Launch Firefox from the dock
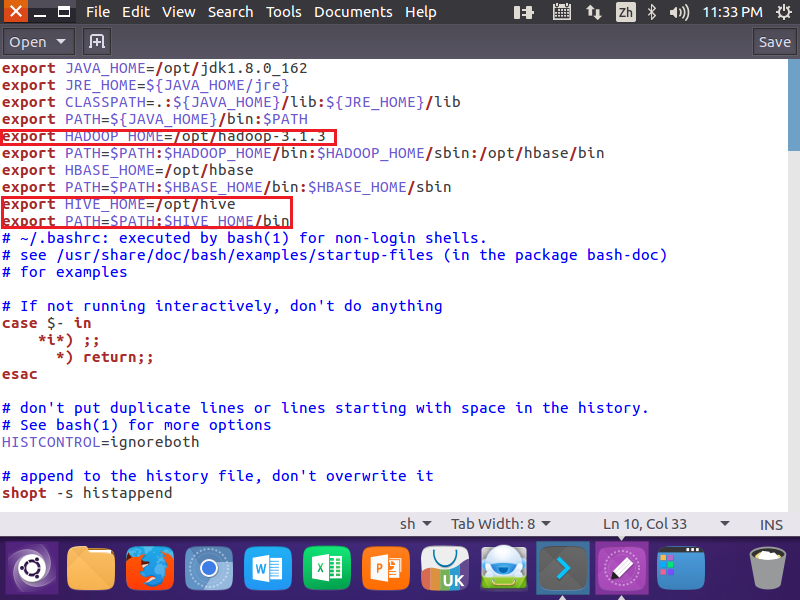The height and width of the screenshot is (600, 800). click(150, 568)
